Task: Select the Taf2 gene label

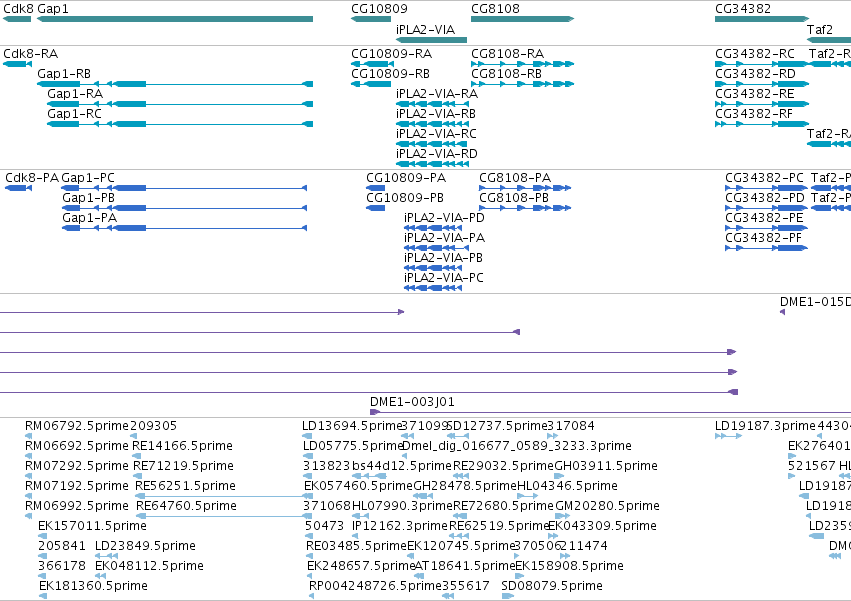Action: tap(820, 29)
